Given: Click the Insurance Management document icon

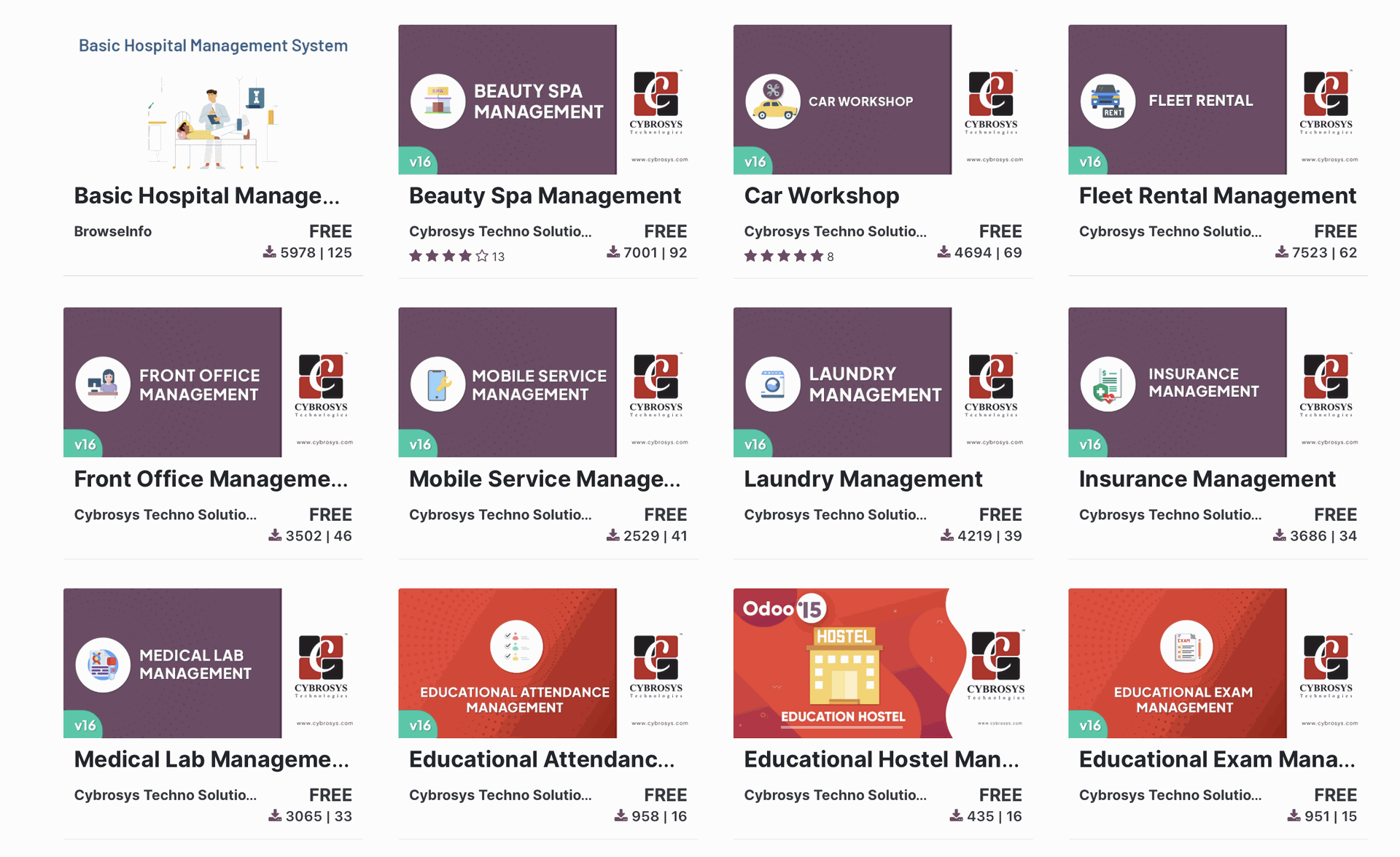Looking at the screenshot, I should click(x=1108, y=384).
